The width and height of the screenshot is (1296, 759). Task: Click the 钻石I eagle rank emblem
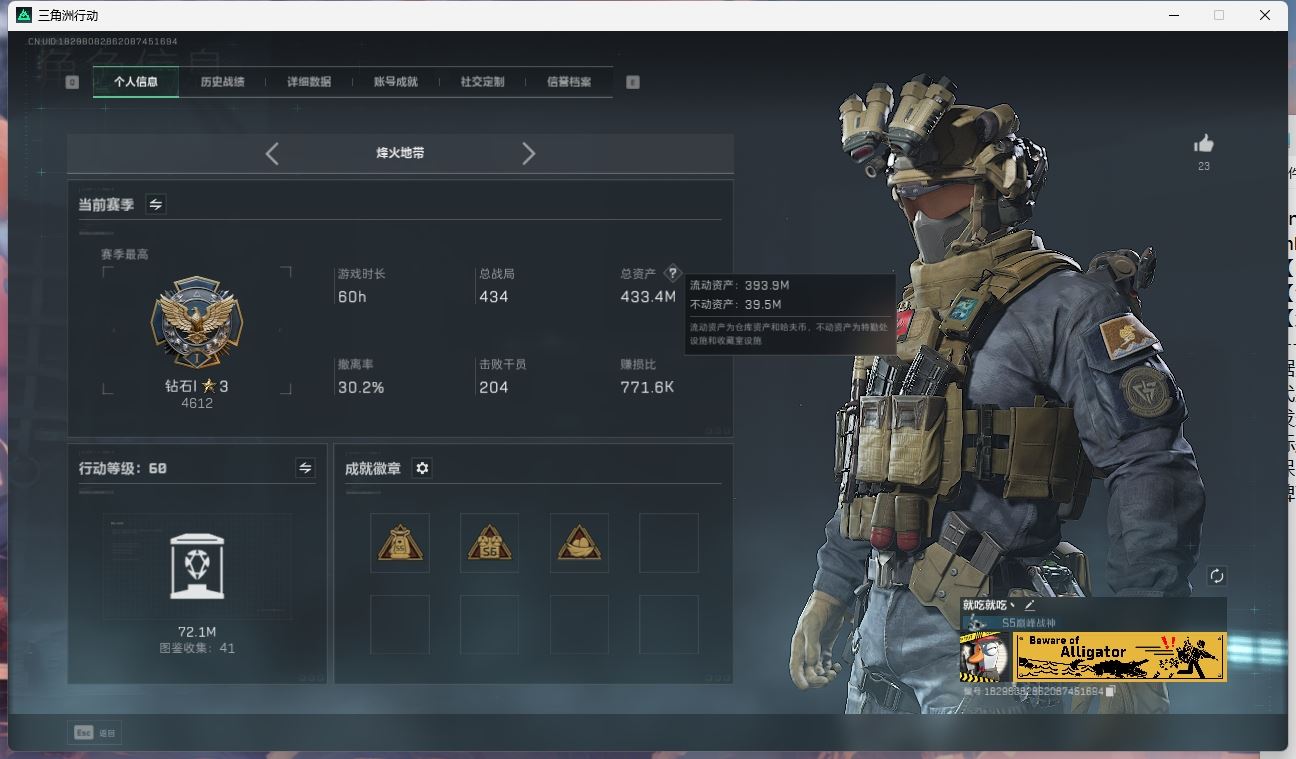pos(197,324)
